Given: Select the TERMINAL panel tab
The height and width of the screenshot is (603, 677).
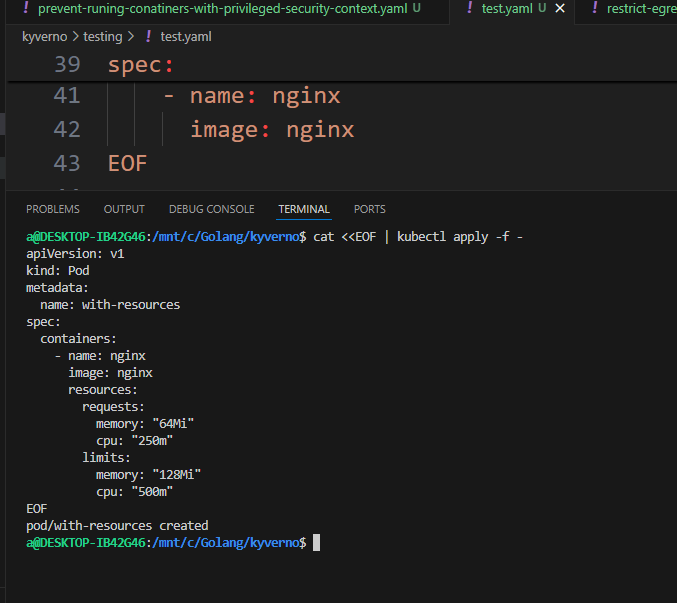Looking at the screenshot, I should pos(304,209).
